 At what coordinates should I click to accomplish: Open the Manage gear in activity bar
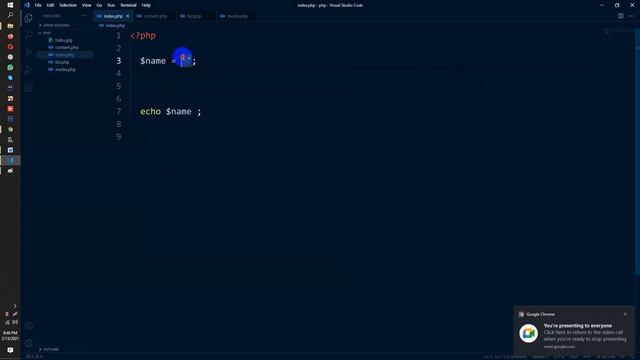(x=29, y=343)
